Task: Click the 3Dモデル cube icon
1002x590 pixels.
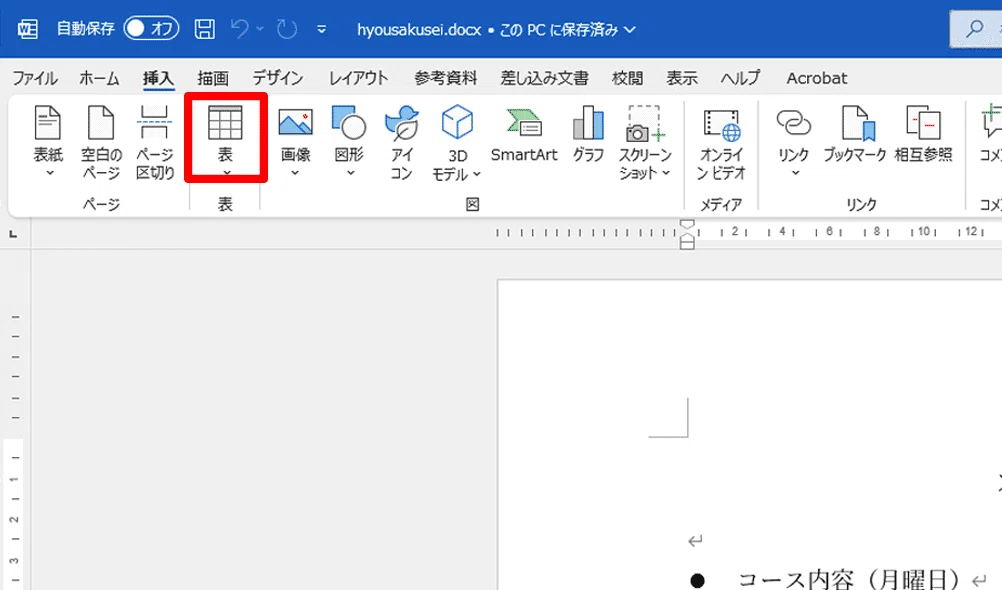Action: (x=458, y=122)
